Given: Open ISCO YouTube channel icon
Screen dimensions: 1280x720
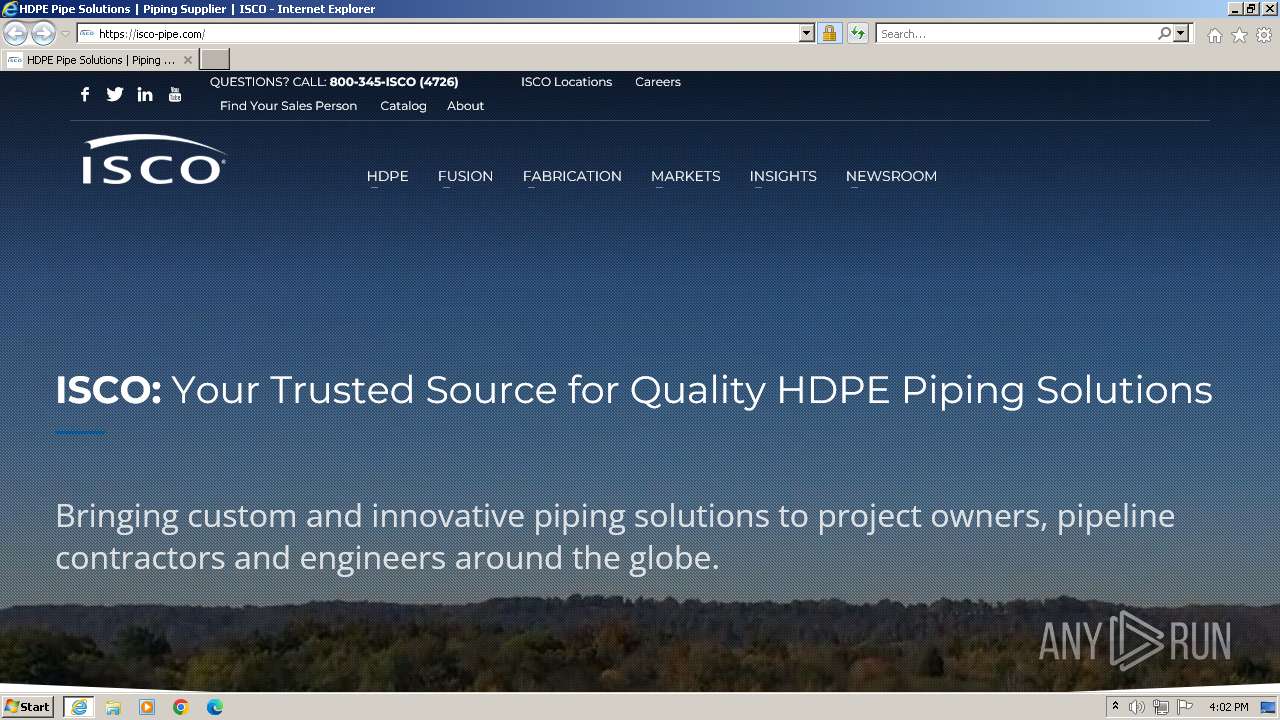Looking at the screenshot, I should tap(175, 94).
